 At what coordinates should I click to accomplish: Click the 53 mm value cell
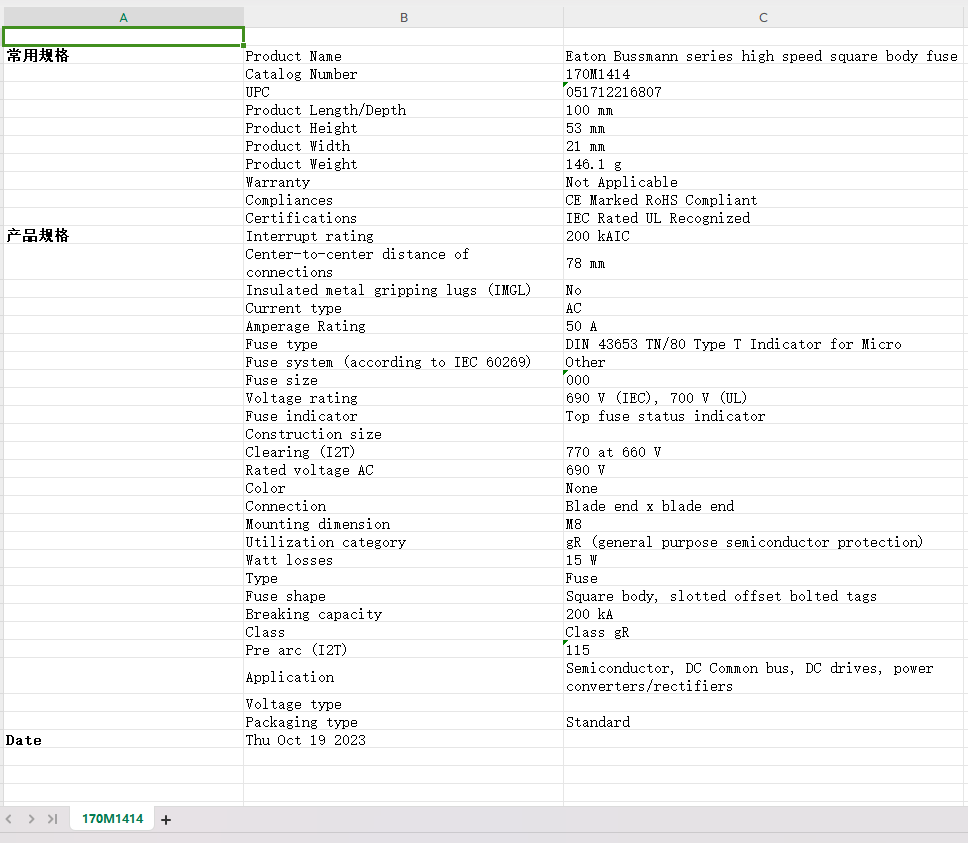[764, 128]
